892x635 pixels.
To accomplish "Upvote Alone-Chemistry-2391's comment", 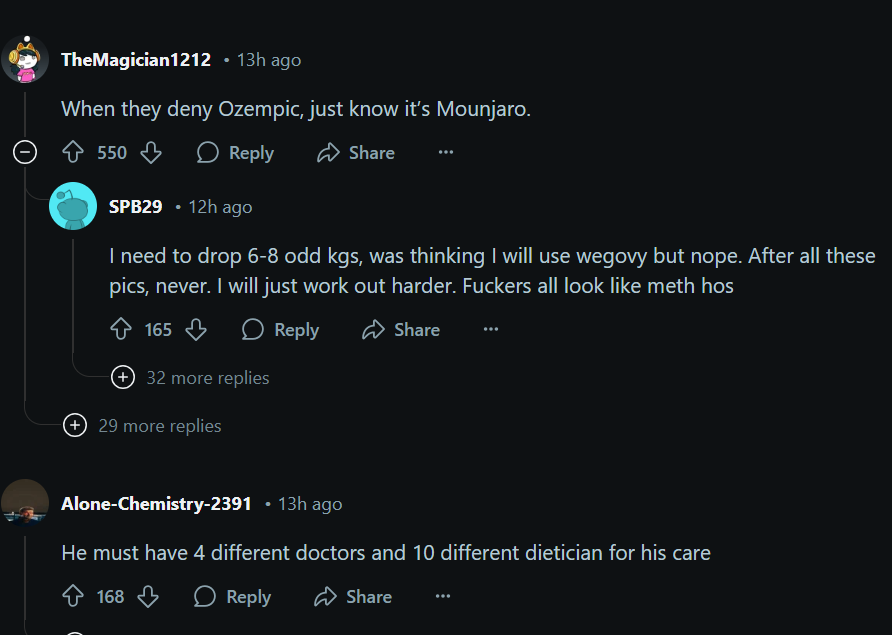I will pyautogui.click(x=73, y=597).
